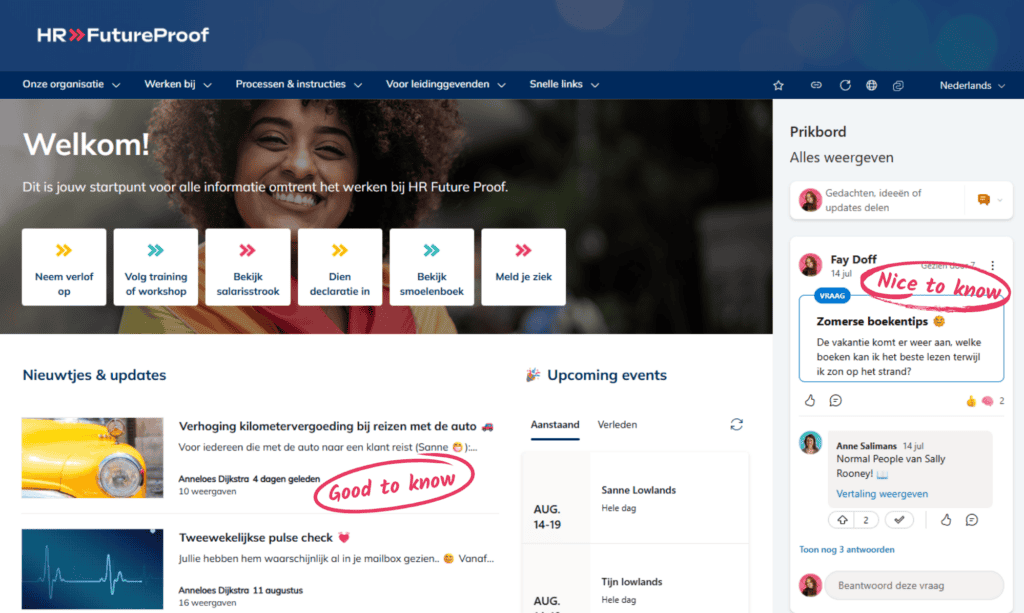The width and height of the screenshot is (1024, 613).
Task: Click Toon nog 3 antwoorden
Action: (x=846, y=550)
